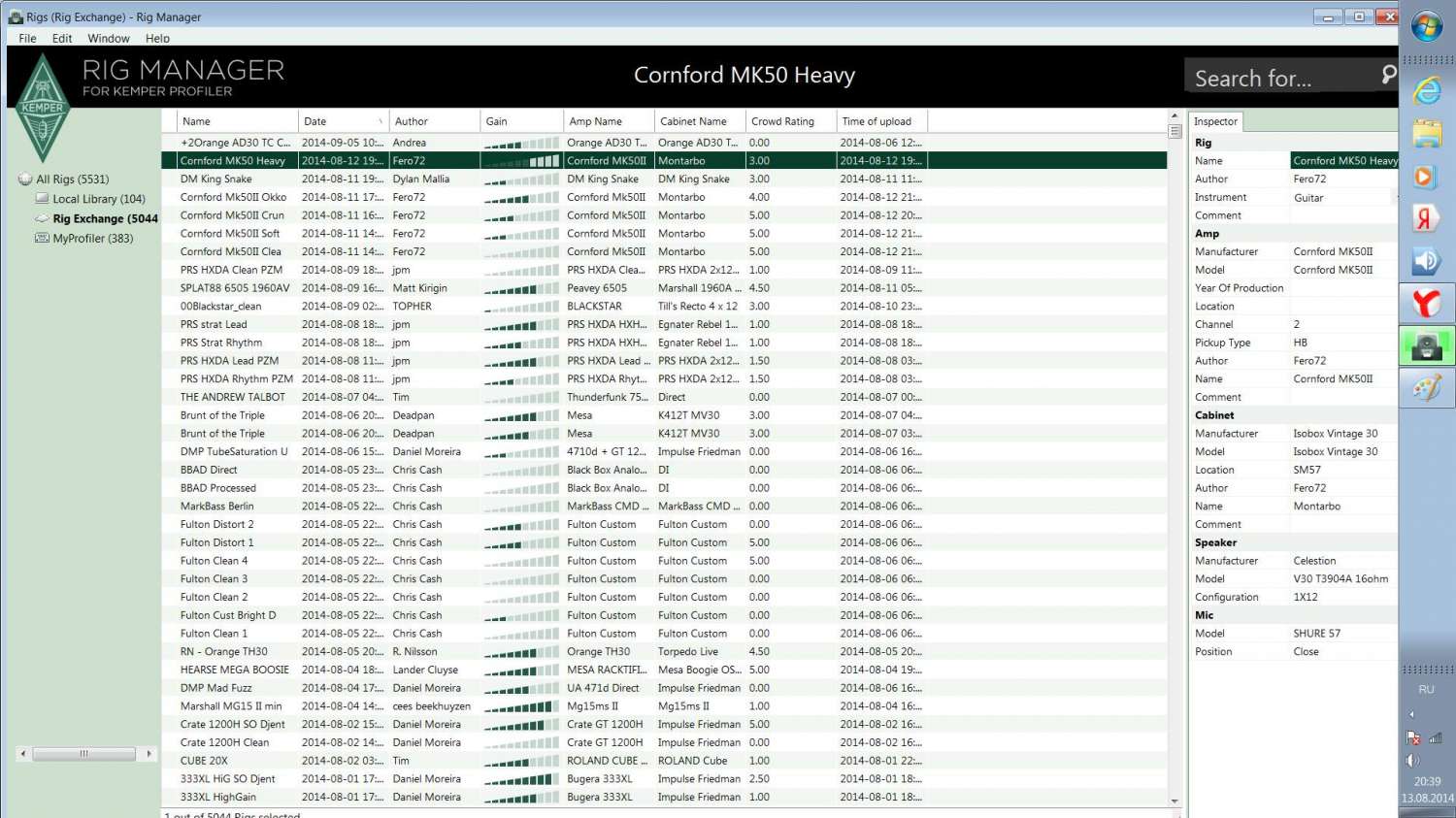
Task: Sort by the Cabinet Name column header
Action: 700,121
